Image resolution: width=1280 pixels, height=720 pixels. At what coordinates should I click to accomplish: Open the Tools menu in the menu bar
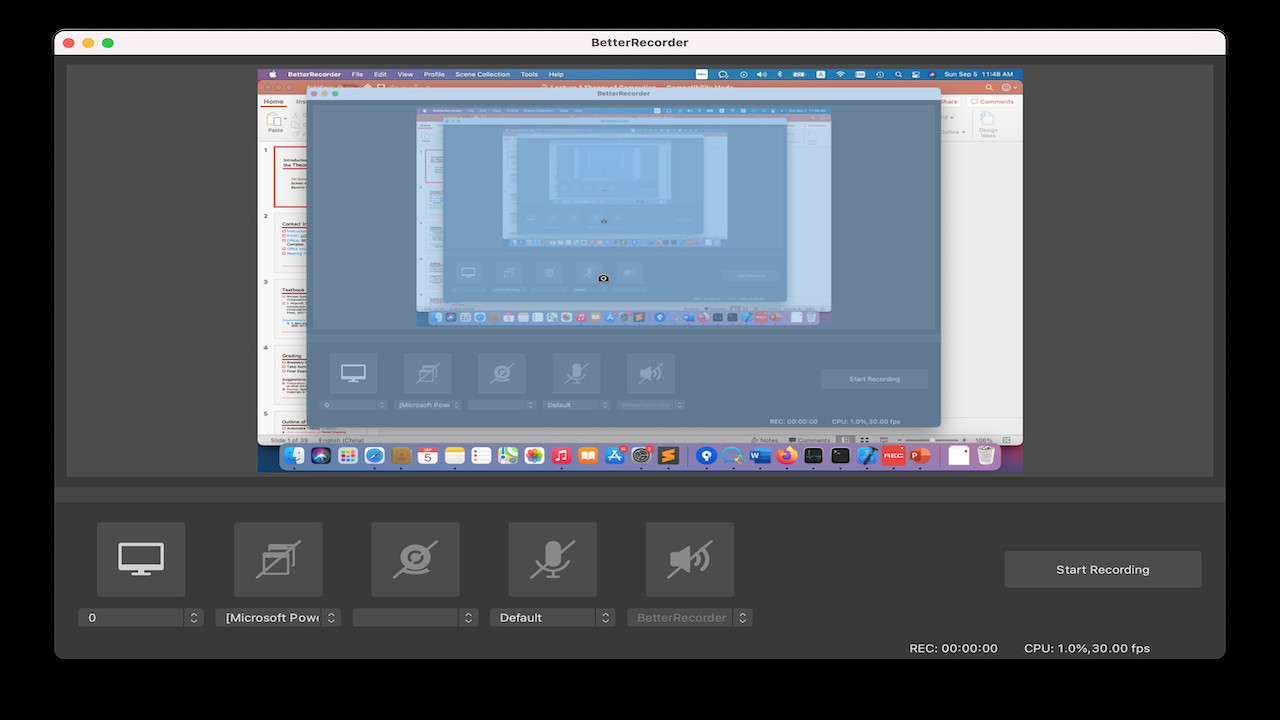(x=529, y=73)
